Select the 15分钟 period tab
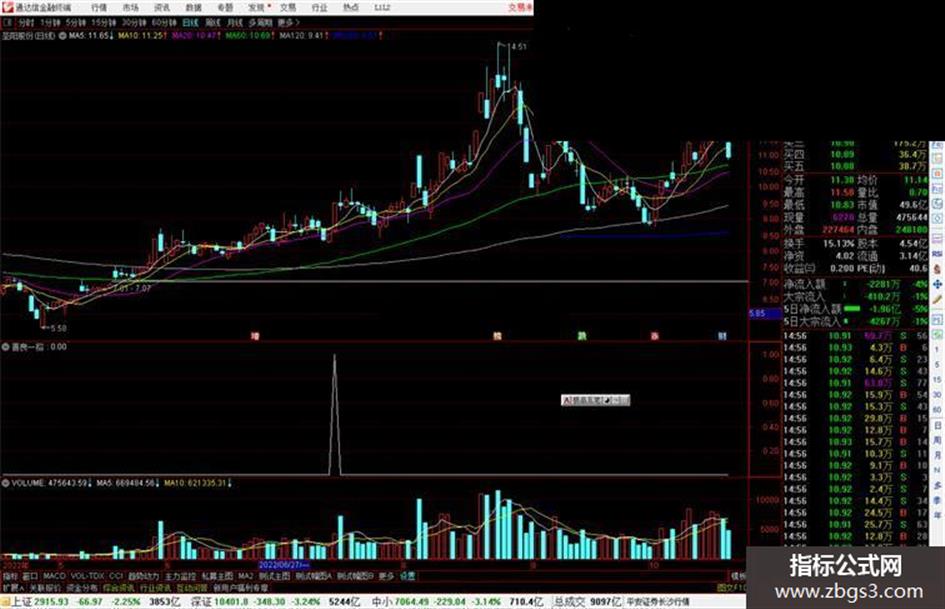 coord(104,22)
